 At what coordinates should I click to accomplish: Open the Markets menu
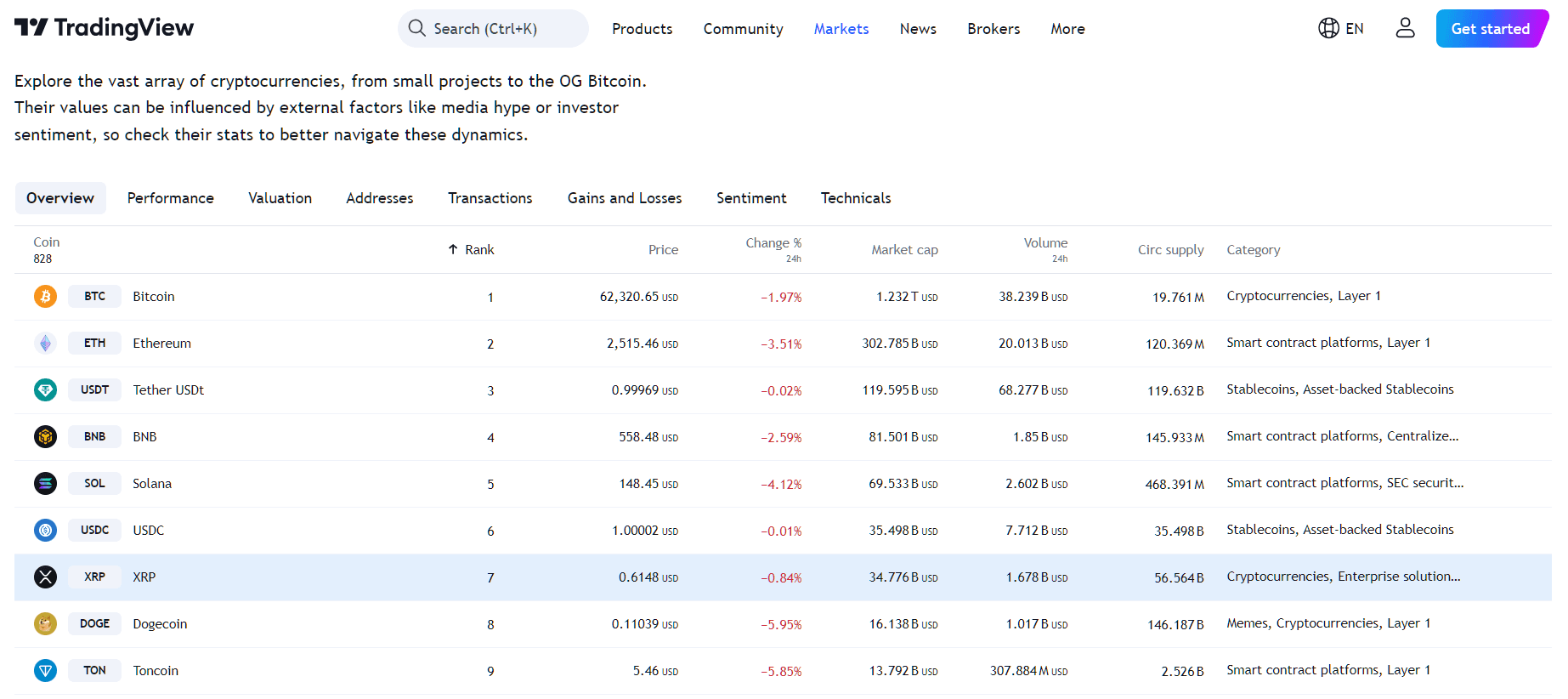(x=841, y=29)
